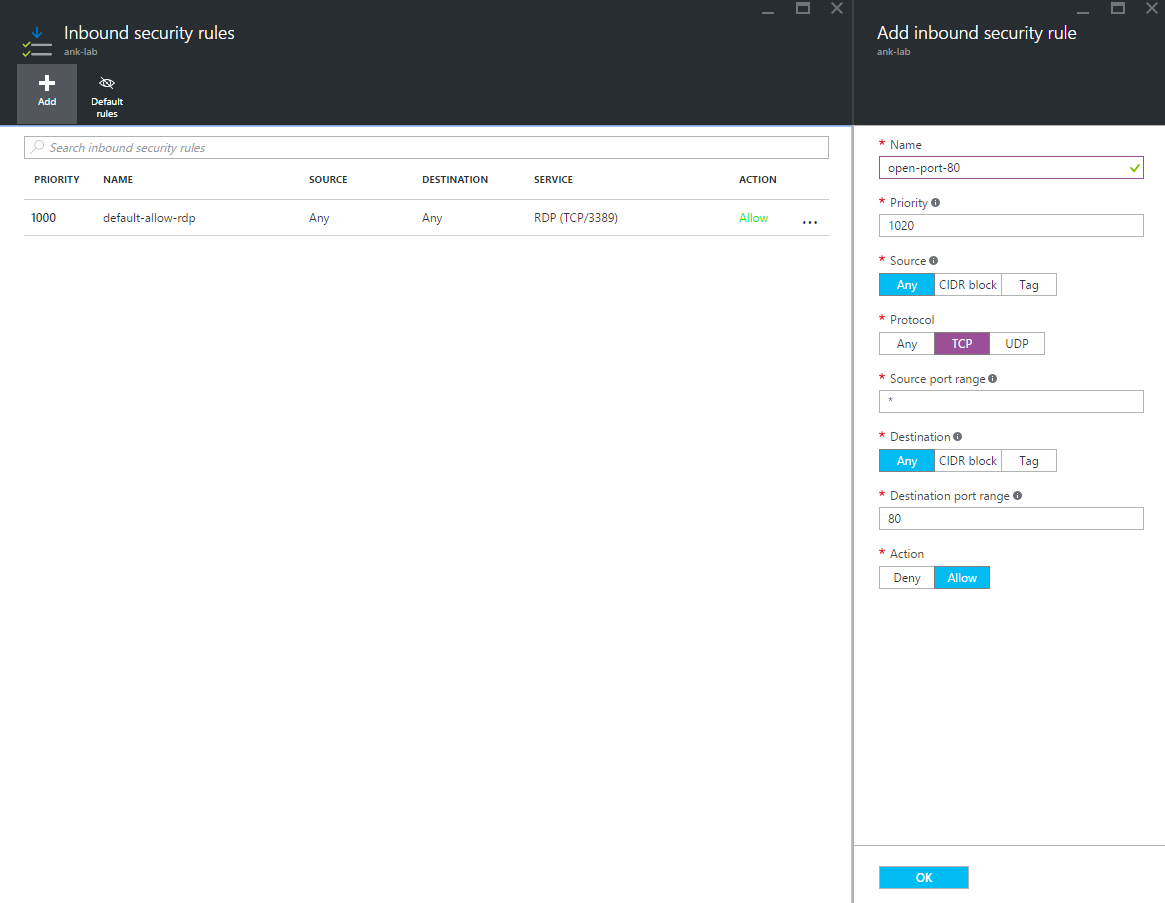Click the Source port range field
This screenshot has width=1165, height=903.
[1010, 401]
